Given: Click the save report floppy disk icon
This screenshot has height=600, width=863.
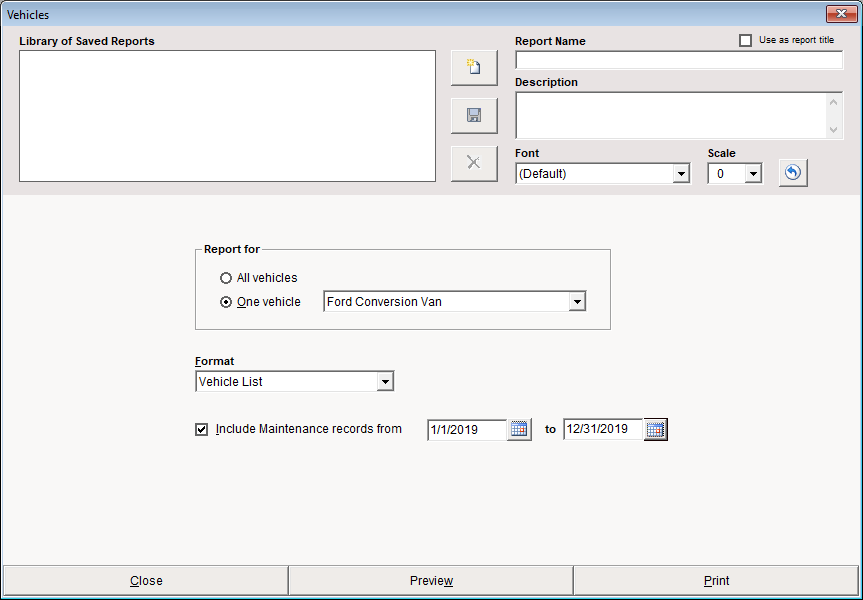Looking at the screenshot, I should [x=474, y=116].
